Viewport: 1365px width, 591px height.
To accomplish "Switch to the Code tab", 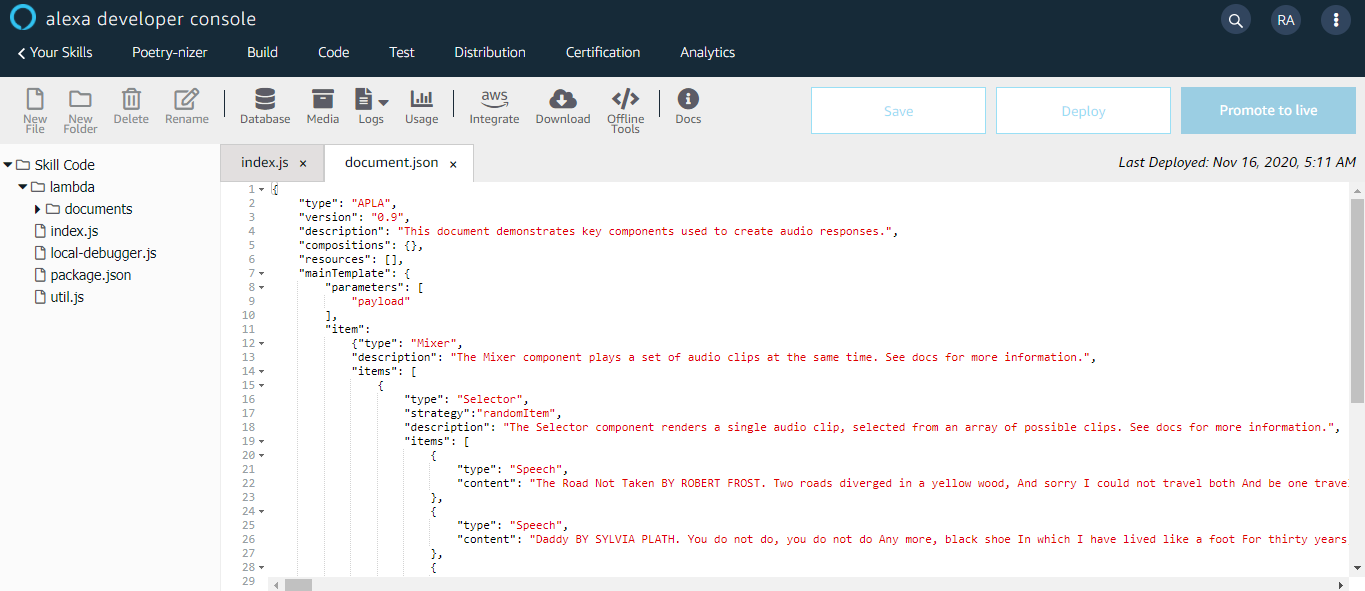I will point(334,52).
